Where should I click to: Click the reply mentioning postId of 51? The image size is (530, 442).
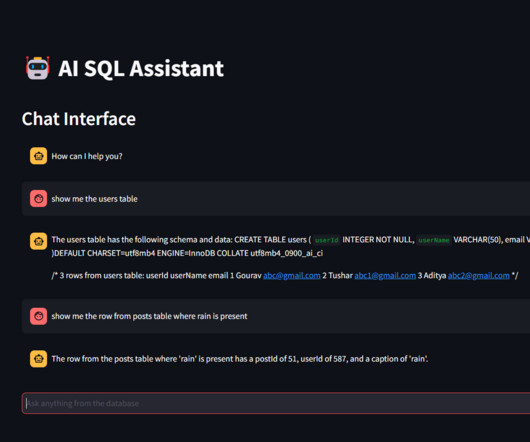[240, 359]
